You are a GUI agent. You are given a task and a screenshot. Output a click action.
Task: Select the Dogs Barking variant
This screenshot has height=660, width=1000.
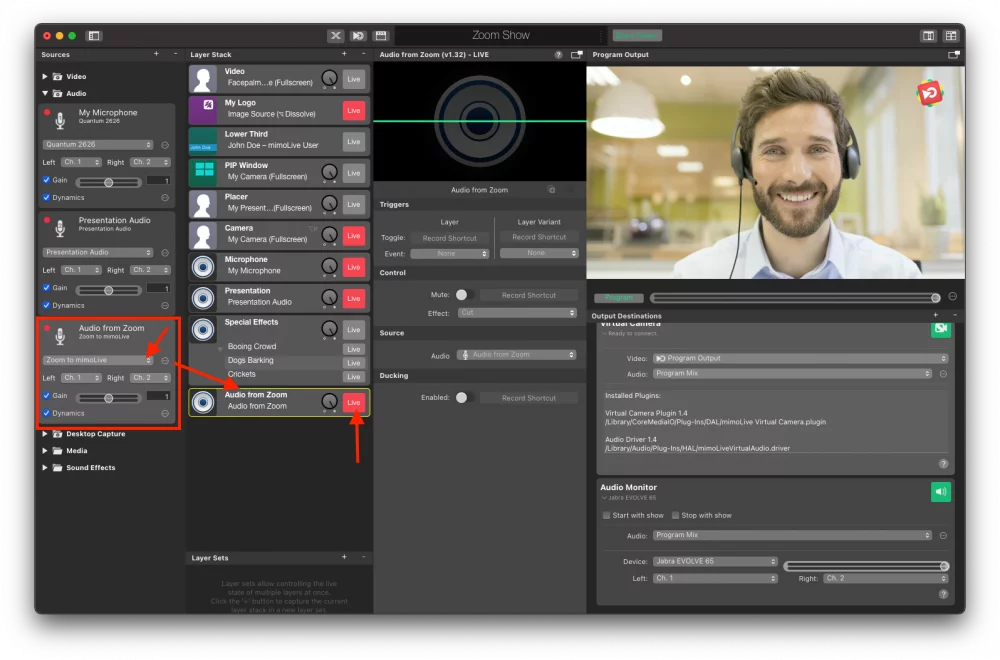(251, 360)
